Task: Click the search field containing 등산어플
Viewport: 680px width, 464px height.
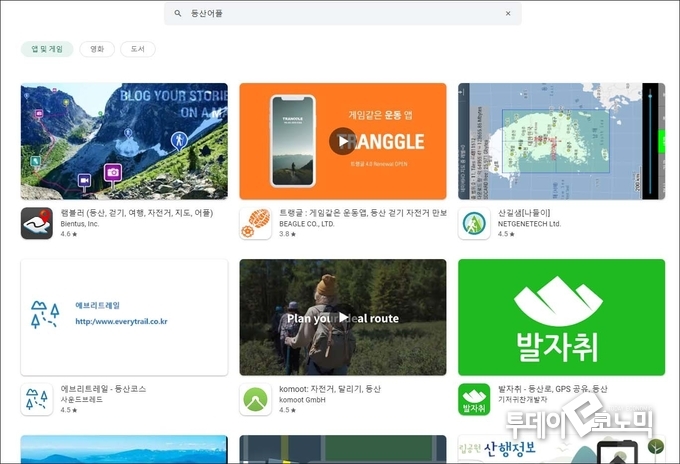Action: pos(343,13)
